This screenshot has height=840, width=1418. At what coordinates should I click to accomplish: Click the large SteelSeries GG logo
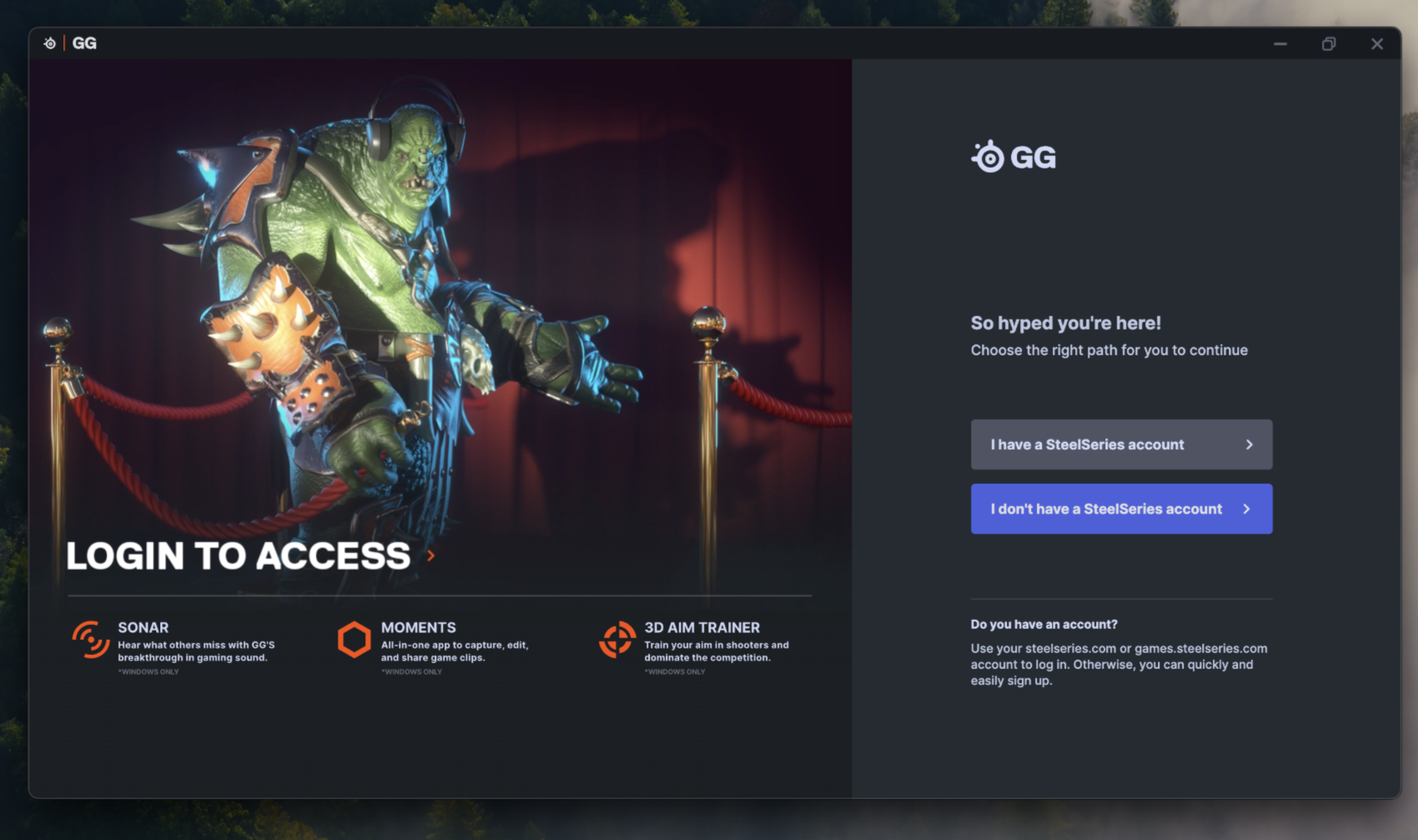coord(1013,157)
